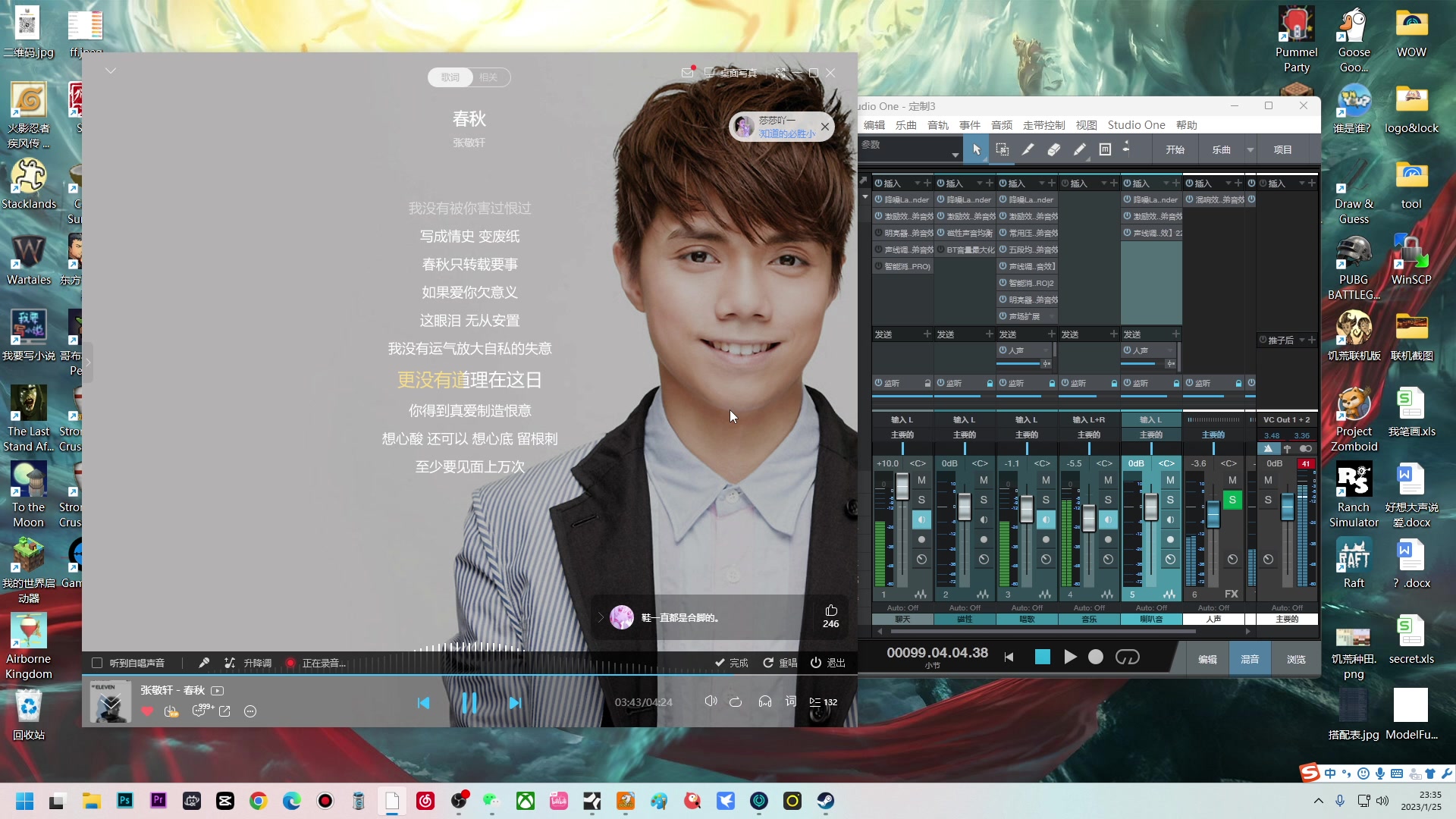Start playback in Studio One transport
The image size is (1456, 819).
coord(1070,657)
